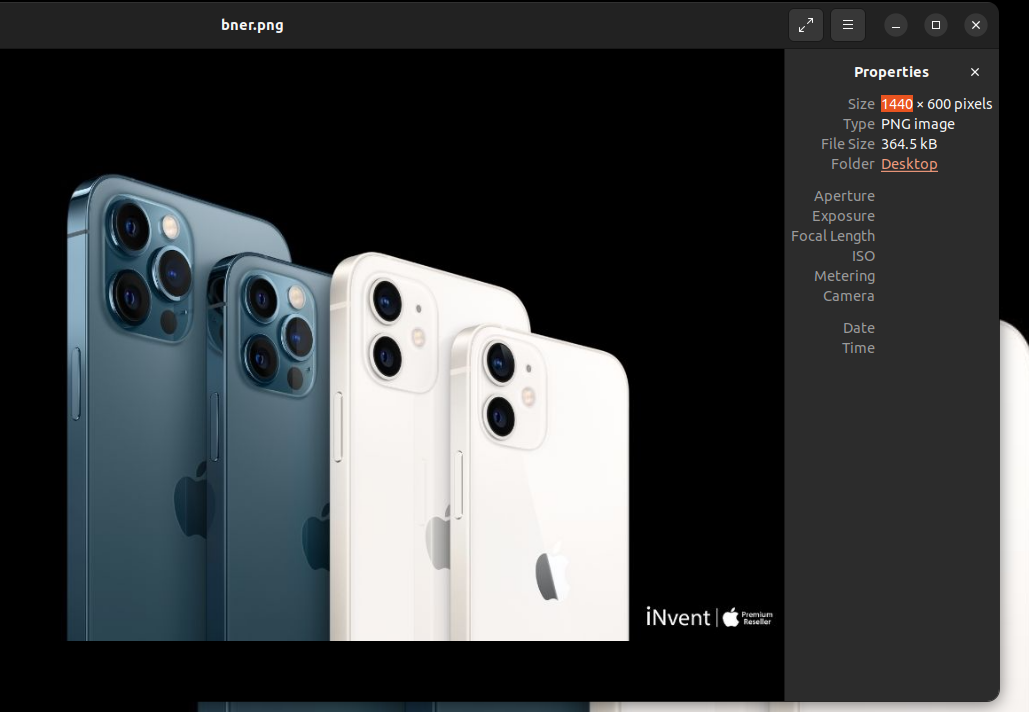This screenshot has width=1029, height=712.
Task: Select the 364.5 kB file size value
Action: point(909,144)
